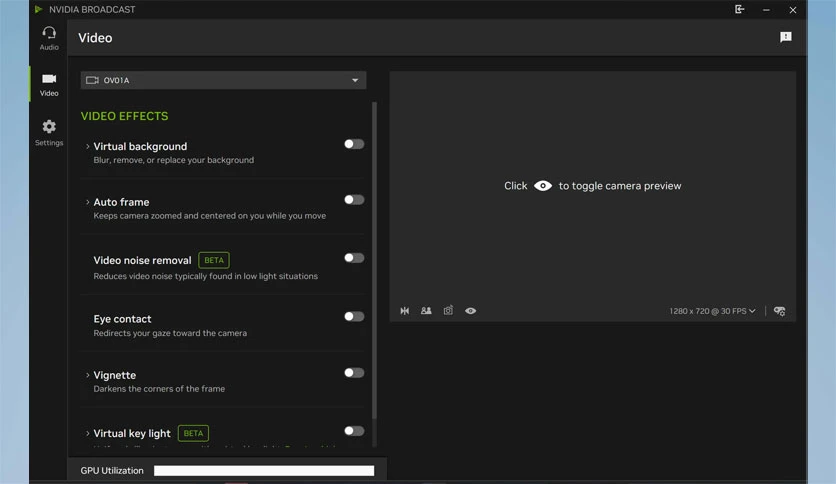Click 'Redirects your gaze toward the camera' text
Screen dimensions: 836x484
(x=170, y=333)
